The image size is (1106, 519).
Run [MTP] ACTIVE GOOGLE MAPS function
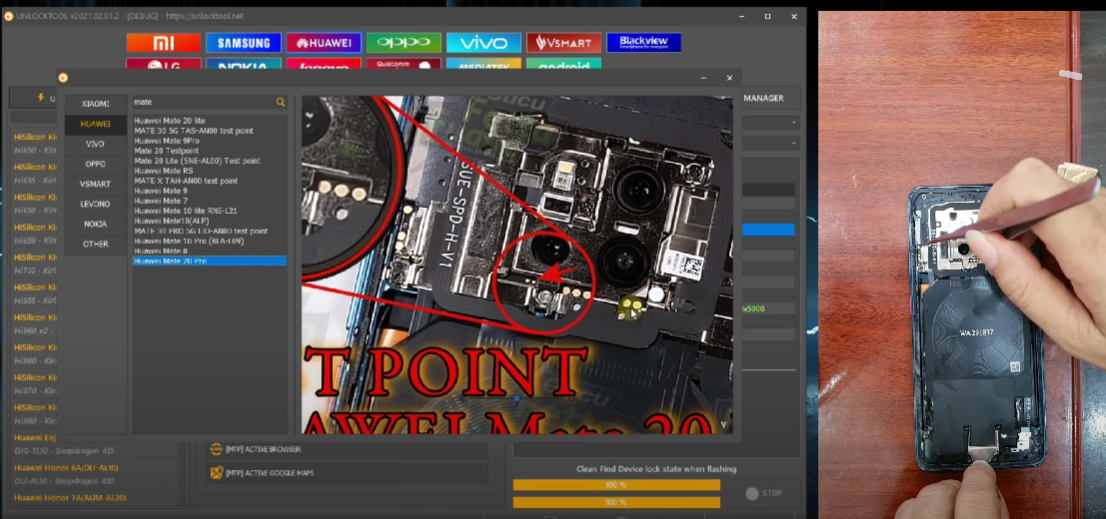coord(347,472)
